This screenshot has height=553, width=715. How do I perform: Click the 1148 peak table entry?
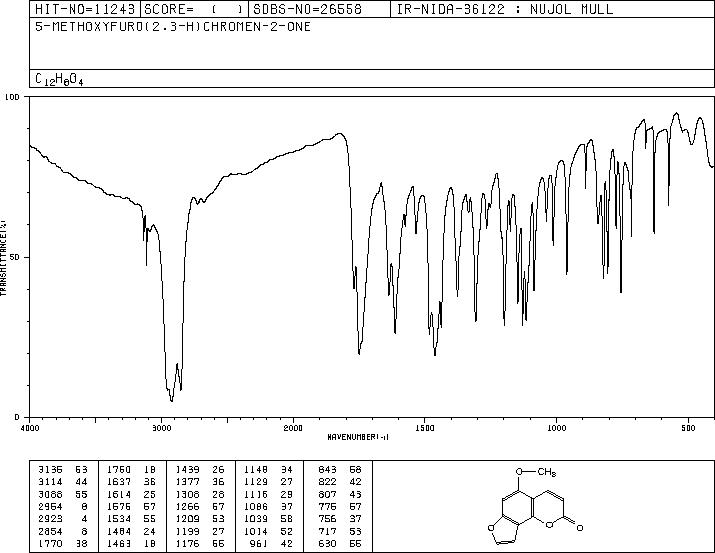point(268,469)
